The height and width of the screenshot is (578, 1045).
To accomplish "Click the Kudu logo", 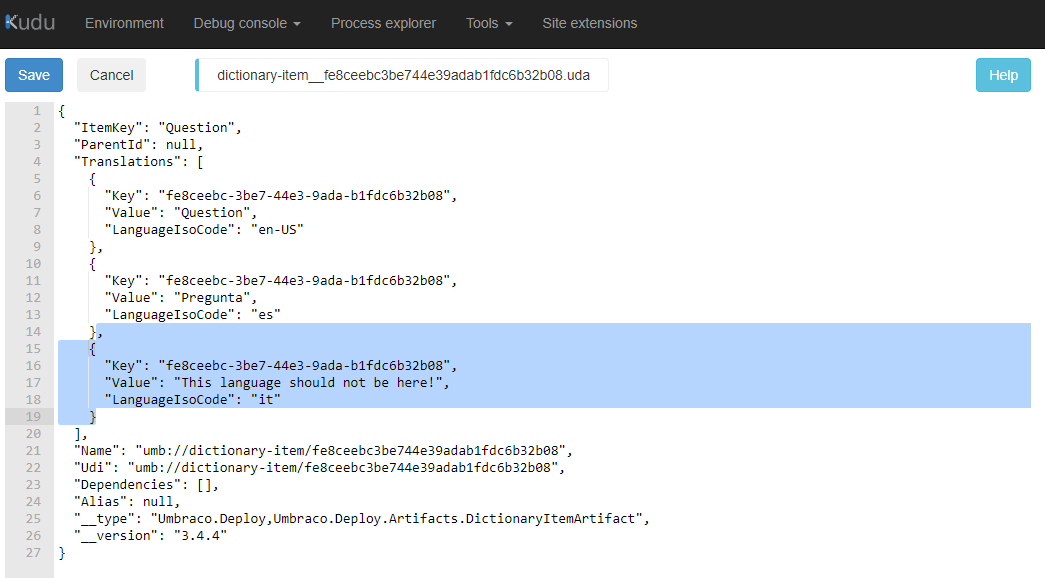I will click(x=30, y=22).
